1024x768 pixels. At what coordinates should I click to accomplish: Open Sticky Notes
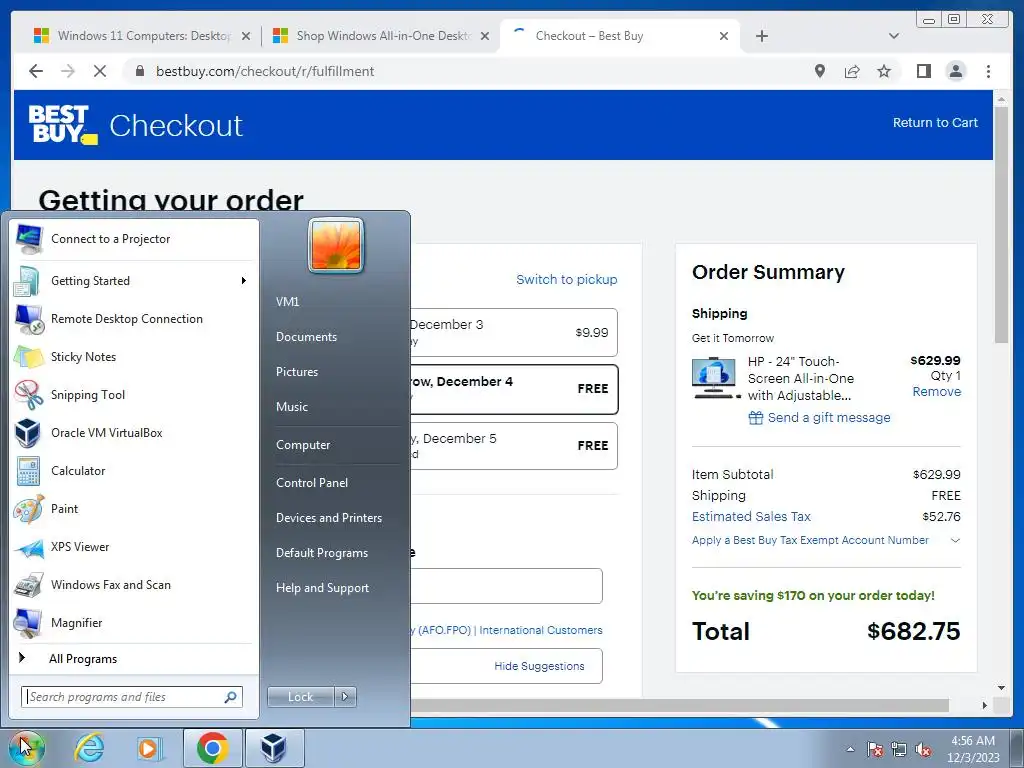coord(133,357)
